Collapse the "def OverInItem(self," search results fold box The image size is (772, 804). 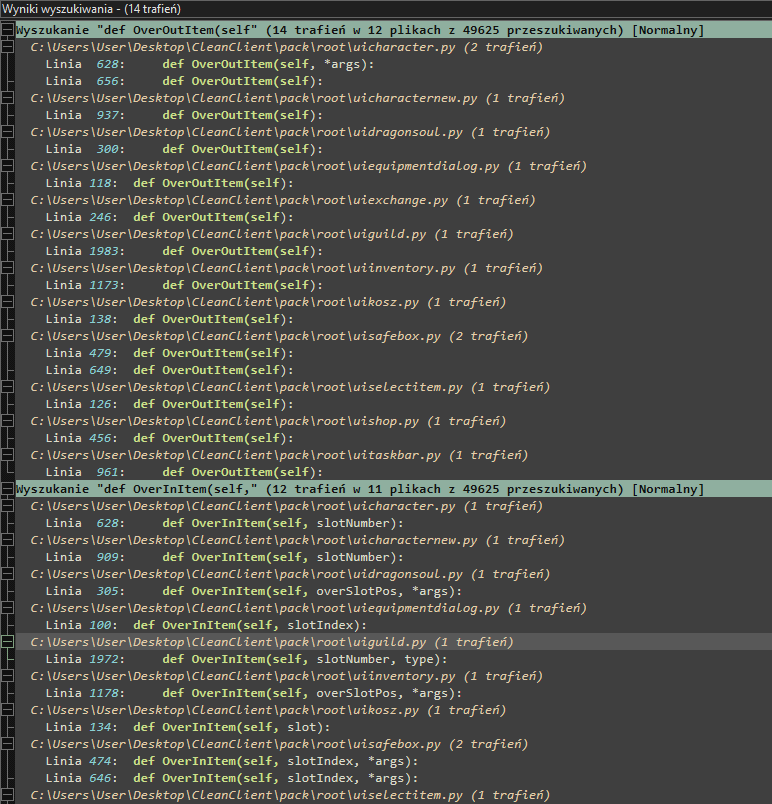pos(8,489)
